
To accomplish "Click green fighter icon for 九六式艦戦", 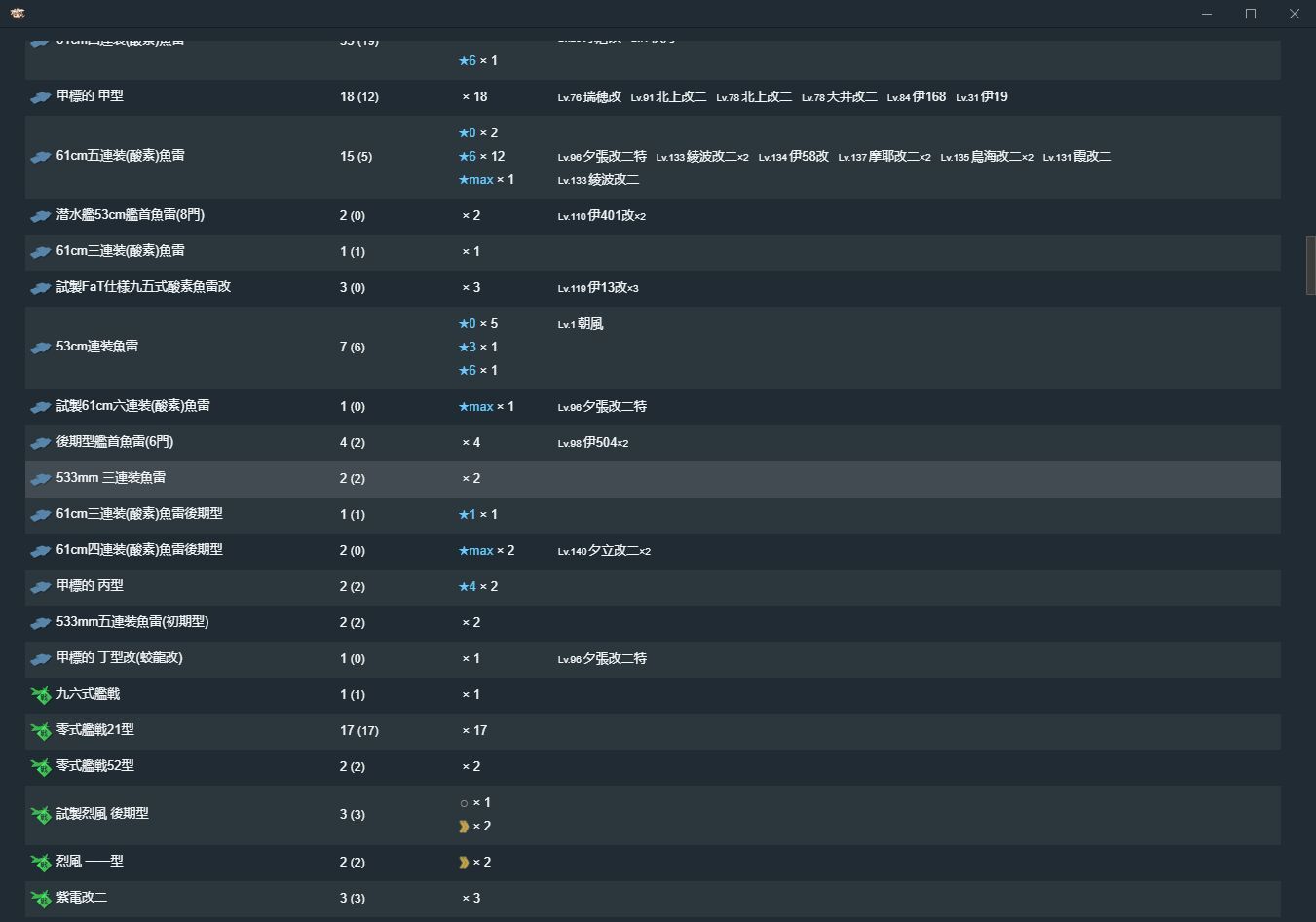I will click(x=40, y=695).
